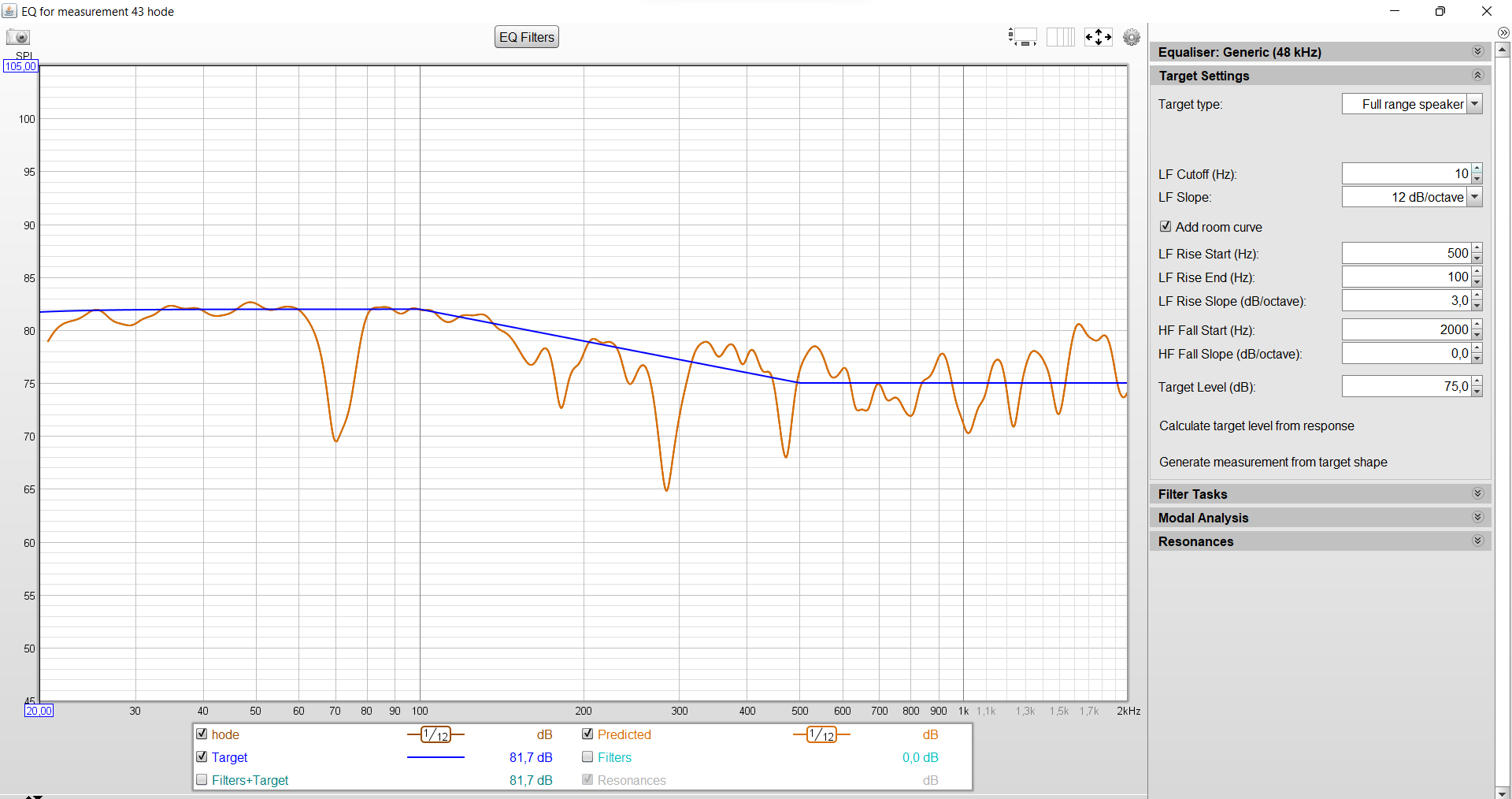Toggle the Target trace checkbox
Screen dimensions: 1512x799
click(202, 756)
